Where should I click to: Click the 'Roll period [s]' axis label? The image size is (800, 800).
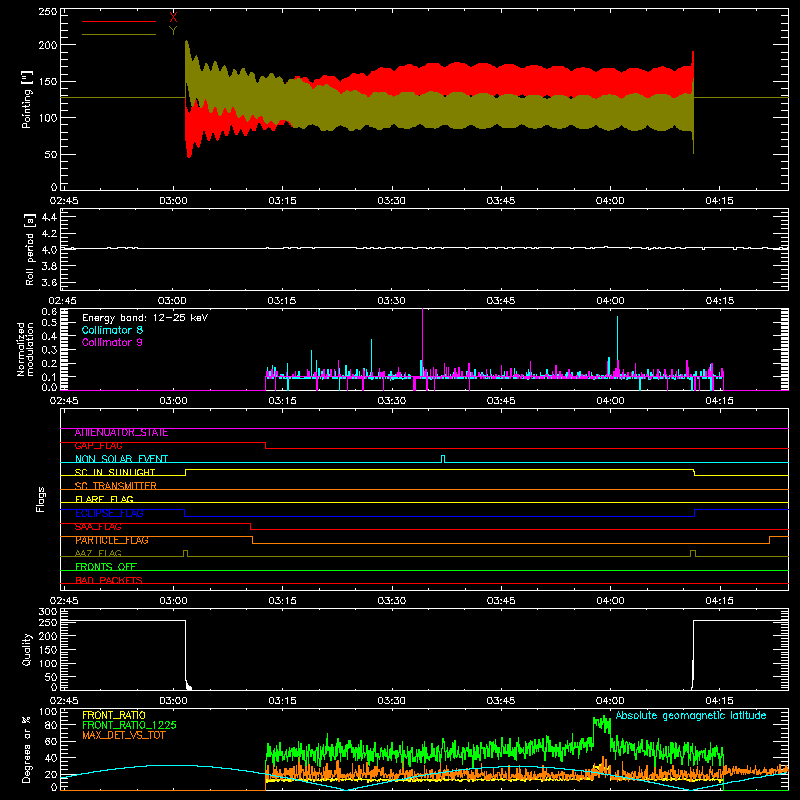(x=30, y=249)
